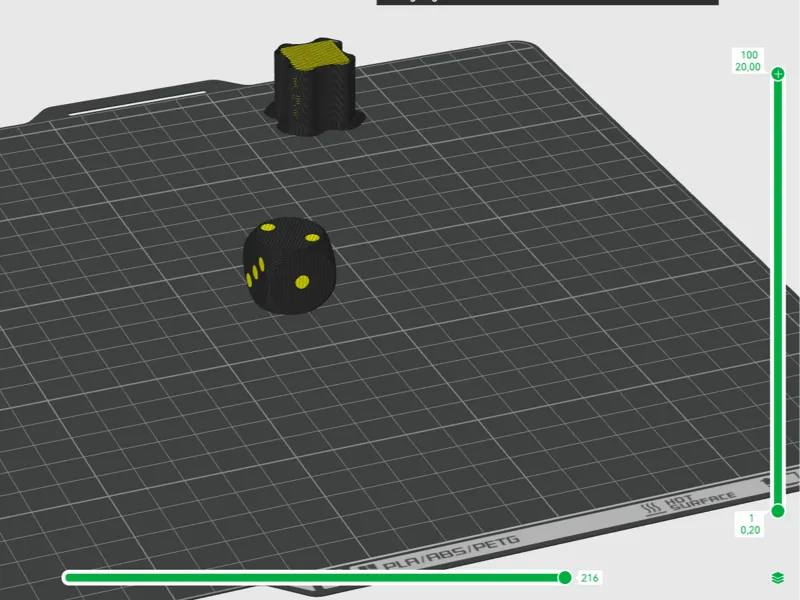Image resolution: width=800 pixels, height=600 pixels.
Task: Click the 216 move count value
Action: click(x=589, y=578)
